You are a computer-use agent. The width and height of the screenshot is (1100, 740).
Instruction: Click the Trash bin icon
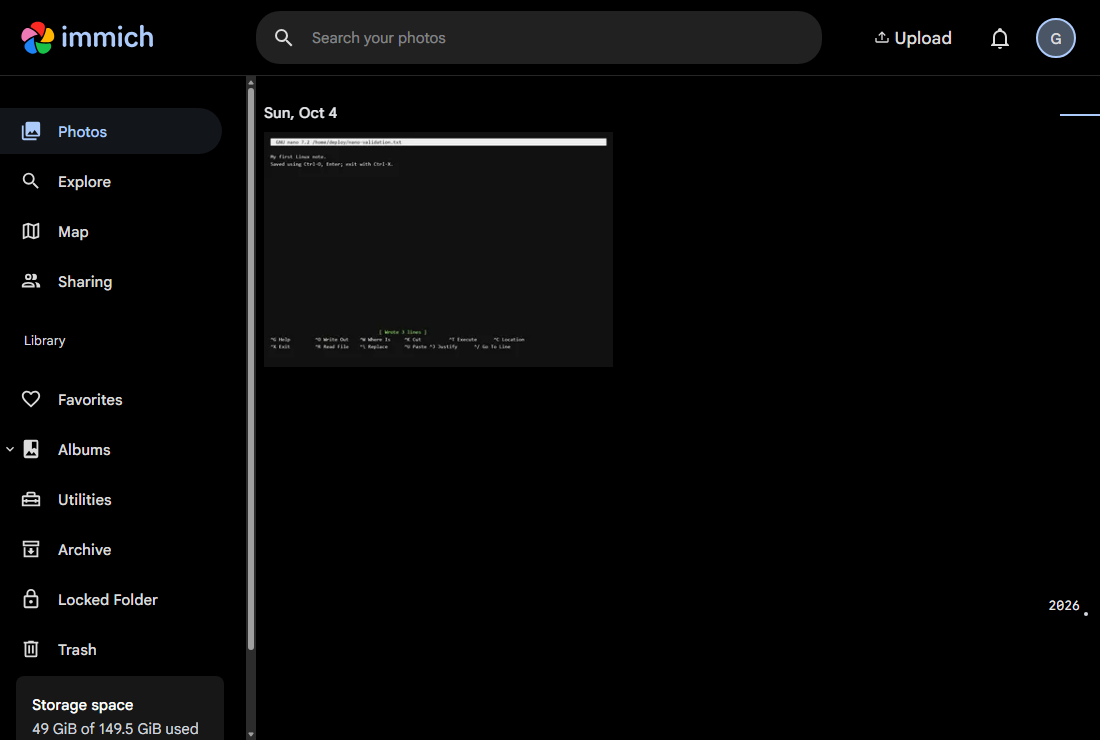click(x=31, y=650)
